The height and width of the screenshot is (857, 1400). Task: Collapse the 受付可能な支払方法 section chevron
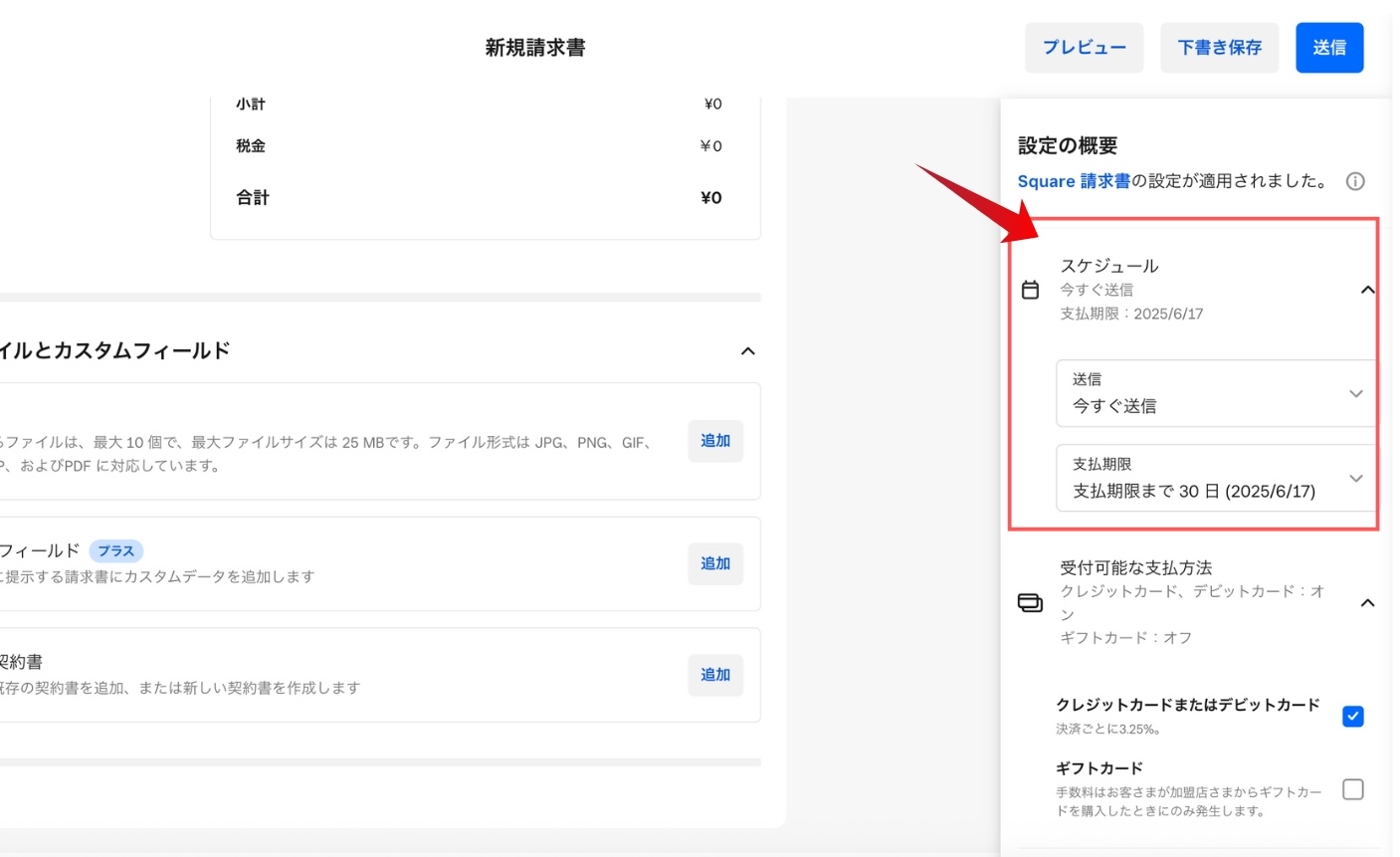point(1367,603)
